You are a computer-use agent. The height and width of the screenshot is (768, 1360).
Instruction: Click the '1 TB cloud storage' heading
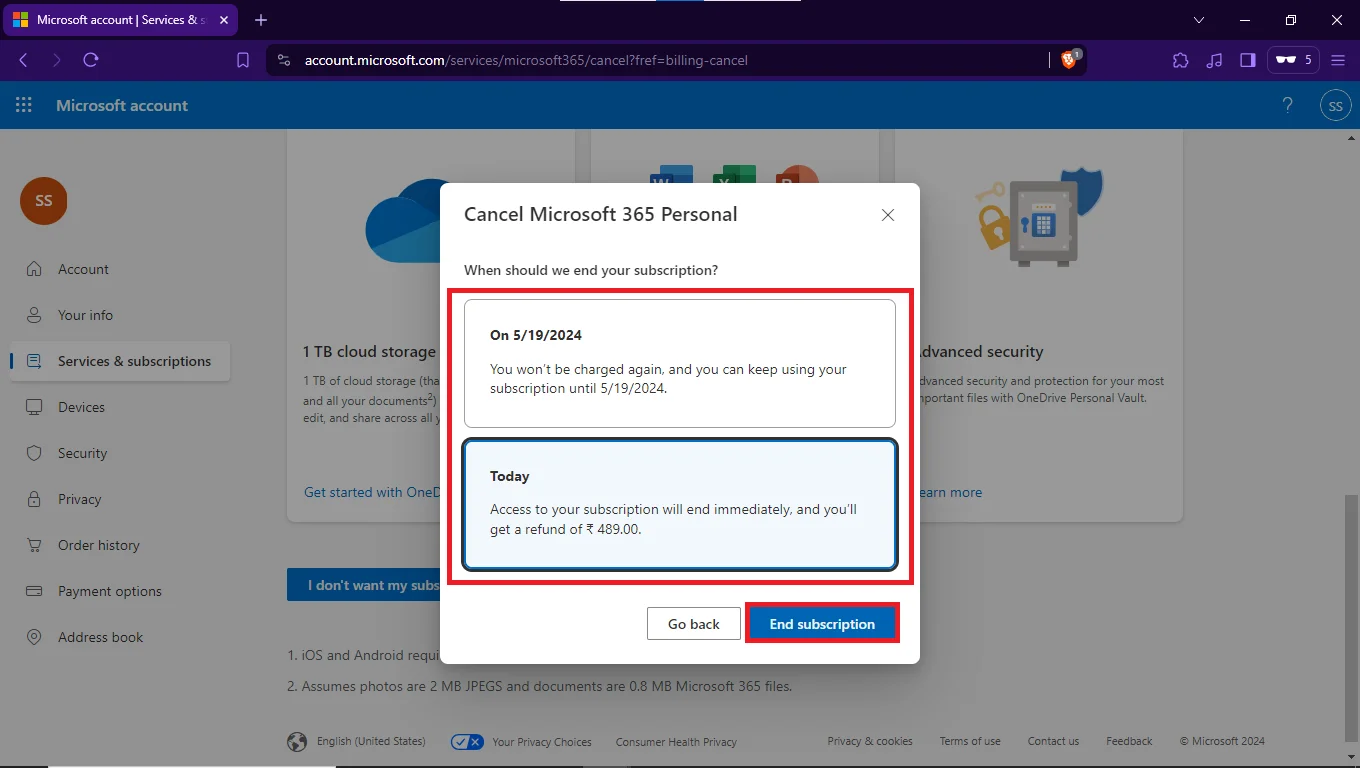[370, 352]
